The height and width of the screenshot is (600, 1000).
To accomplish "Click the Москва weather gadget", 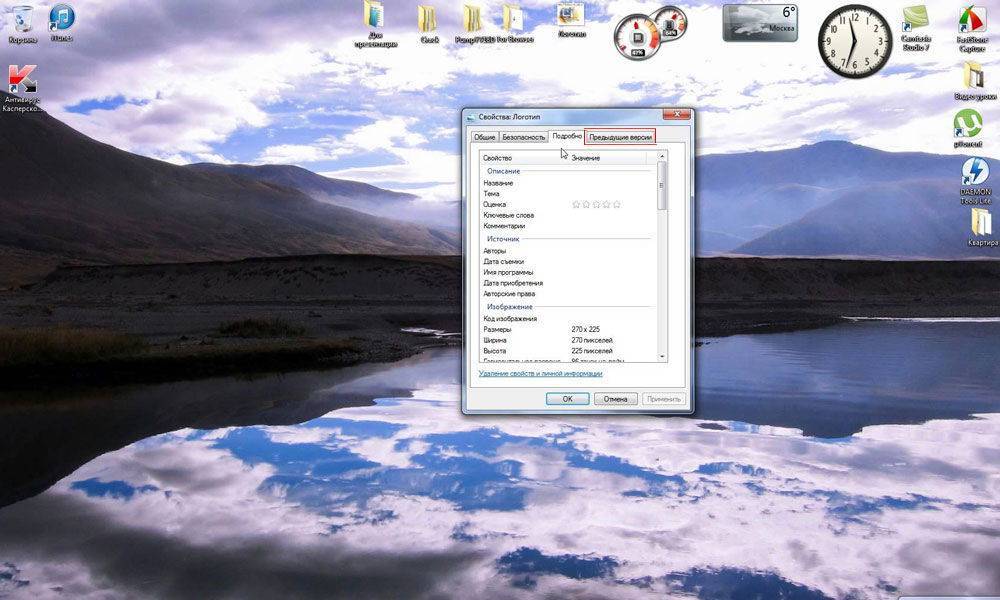I will [x=759, y=22].
